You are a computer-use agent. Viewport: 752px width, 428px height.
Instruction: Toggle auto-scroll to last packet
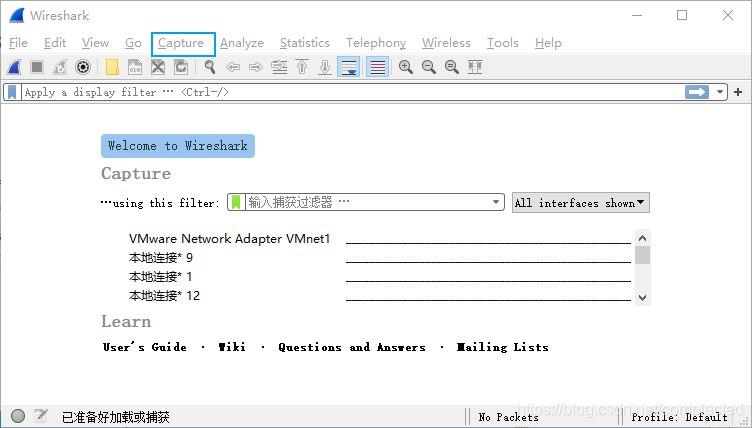pos(349,67)
